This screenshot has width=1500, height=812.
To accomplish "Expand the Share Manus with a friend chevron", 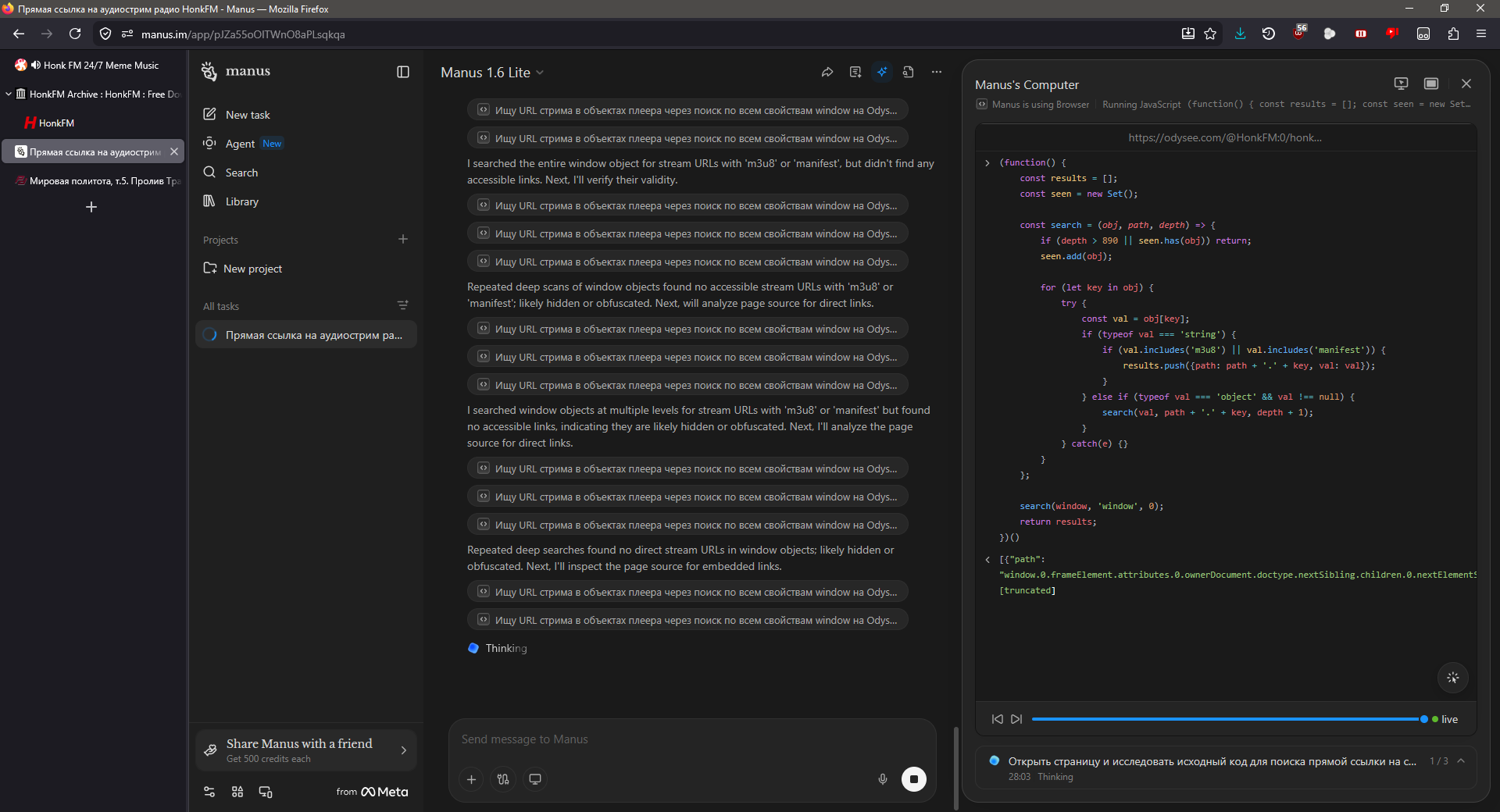I will click(x=404, y=750).
